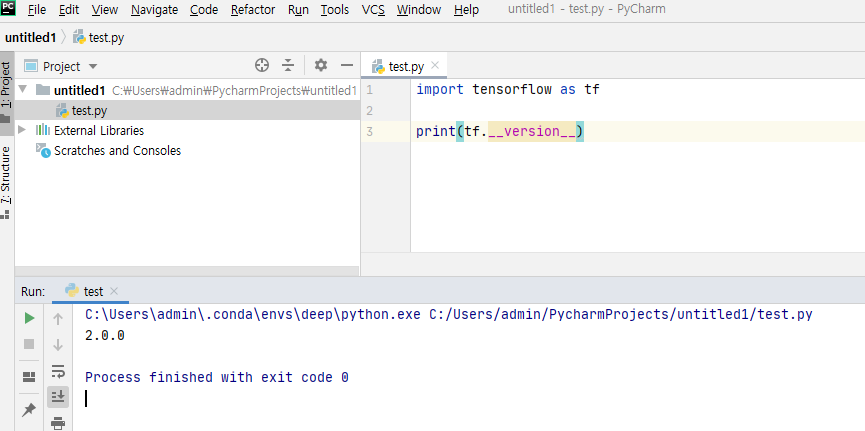Click on 'import tensorflow as tf' line

click(508, 89)
